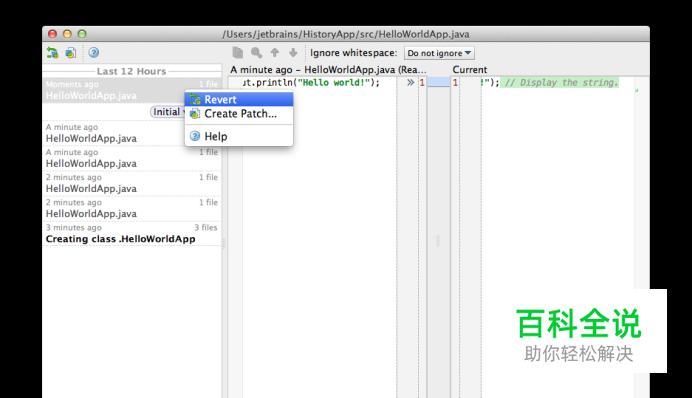Click the window title file path
Screen dimensions: 692x398
point(346,34)
